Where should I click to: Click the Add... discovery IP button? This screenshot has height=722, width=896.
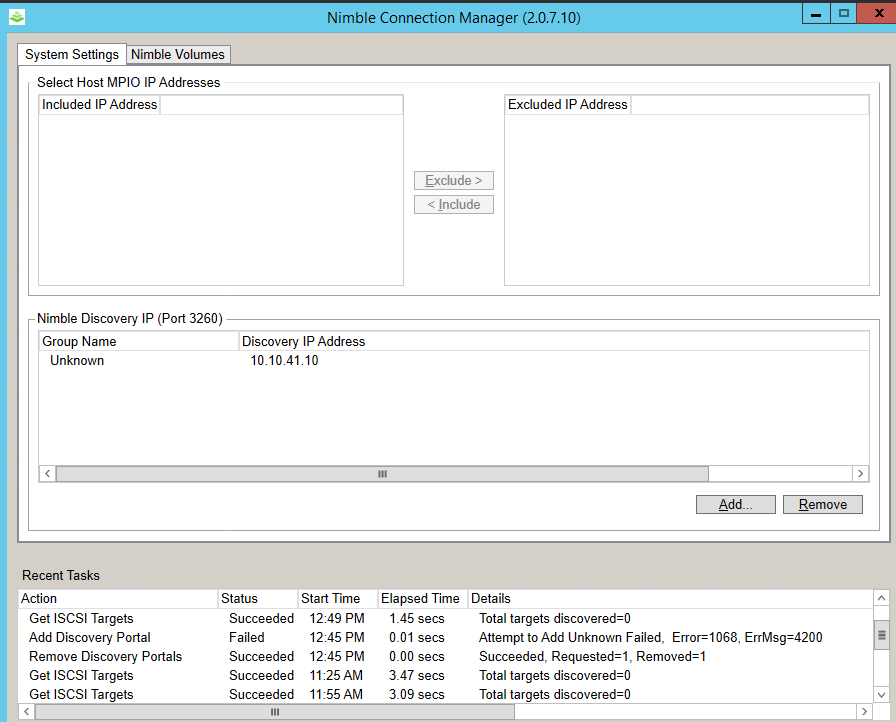pos(735,504)
